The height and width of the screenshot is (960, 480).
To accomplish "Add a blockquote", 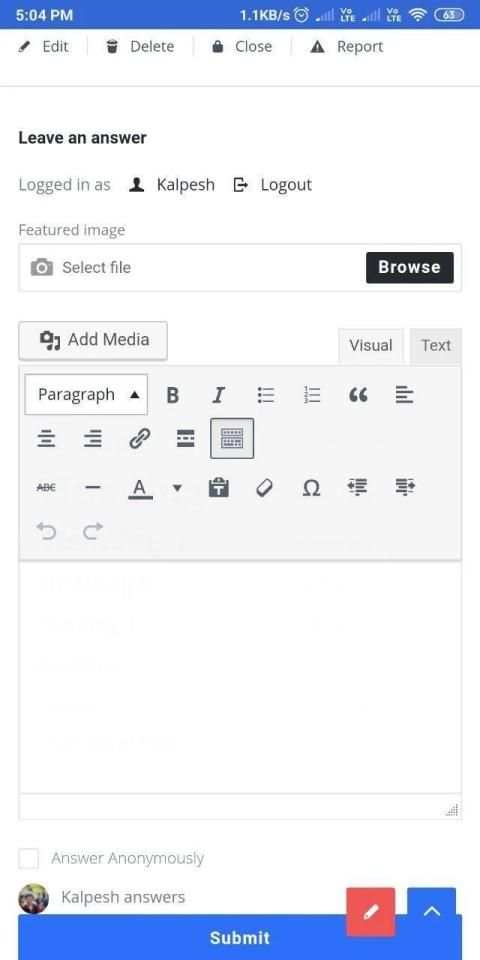I will click(358, 395).
